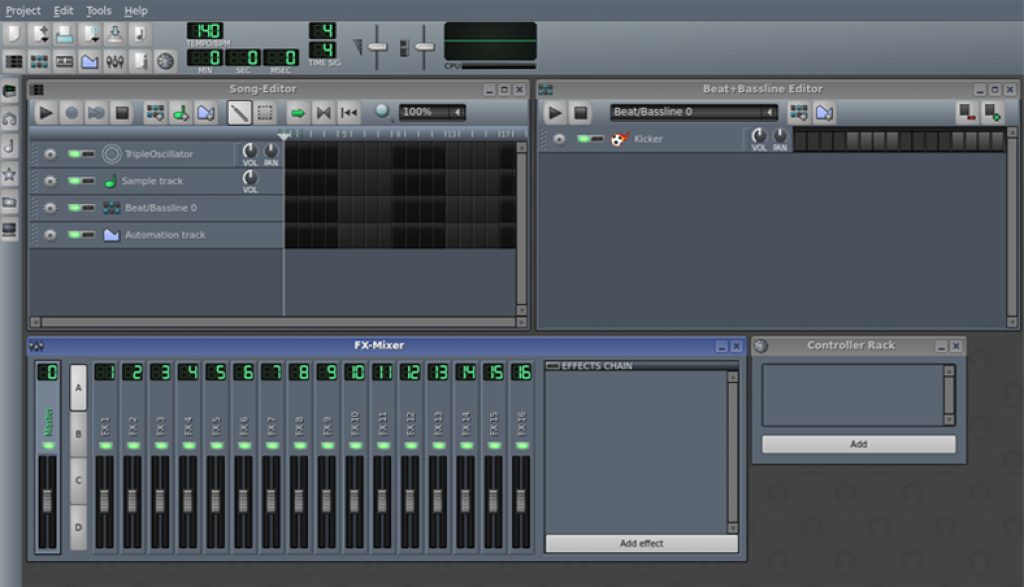This screenshot has width=1024, height=587.
Task: Open the 100% zoom dropdown in Song-Editor
Action: [432, 112]
